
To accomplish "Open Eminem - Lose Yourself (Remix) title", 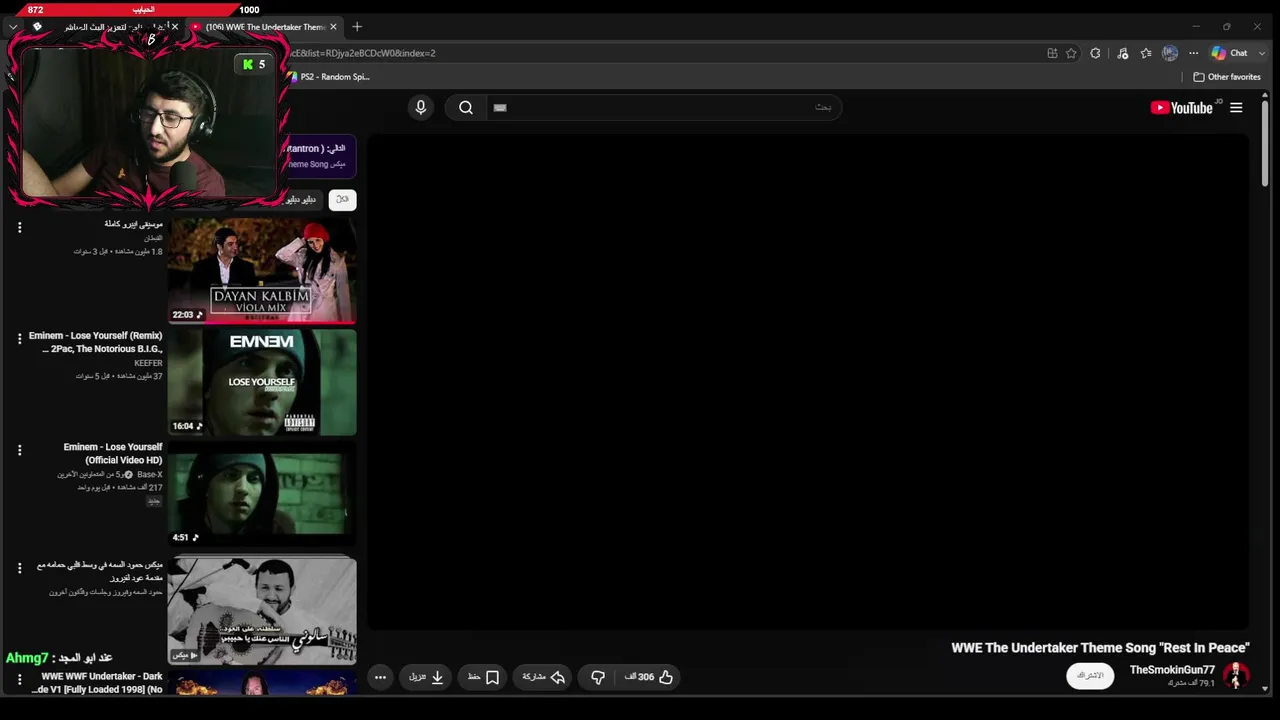I will click(x=96, y=342).
